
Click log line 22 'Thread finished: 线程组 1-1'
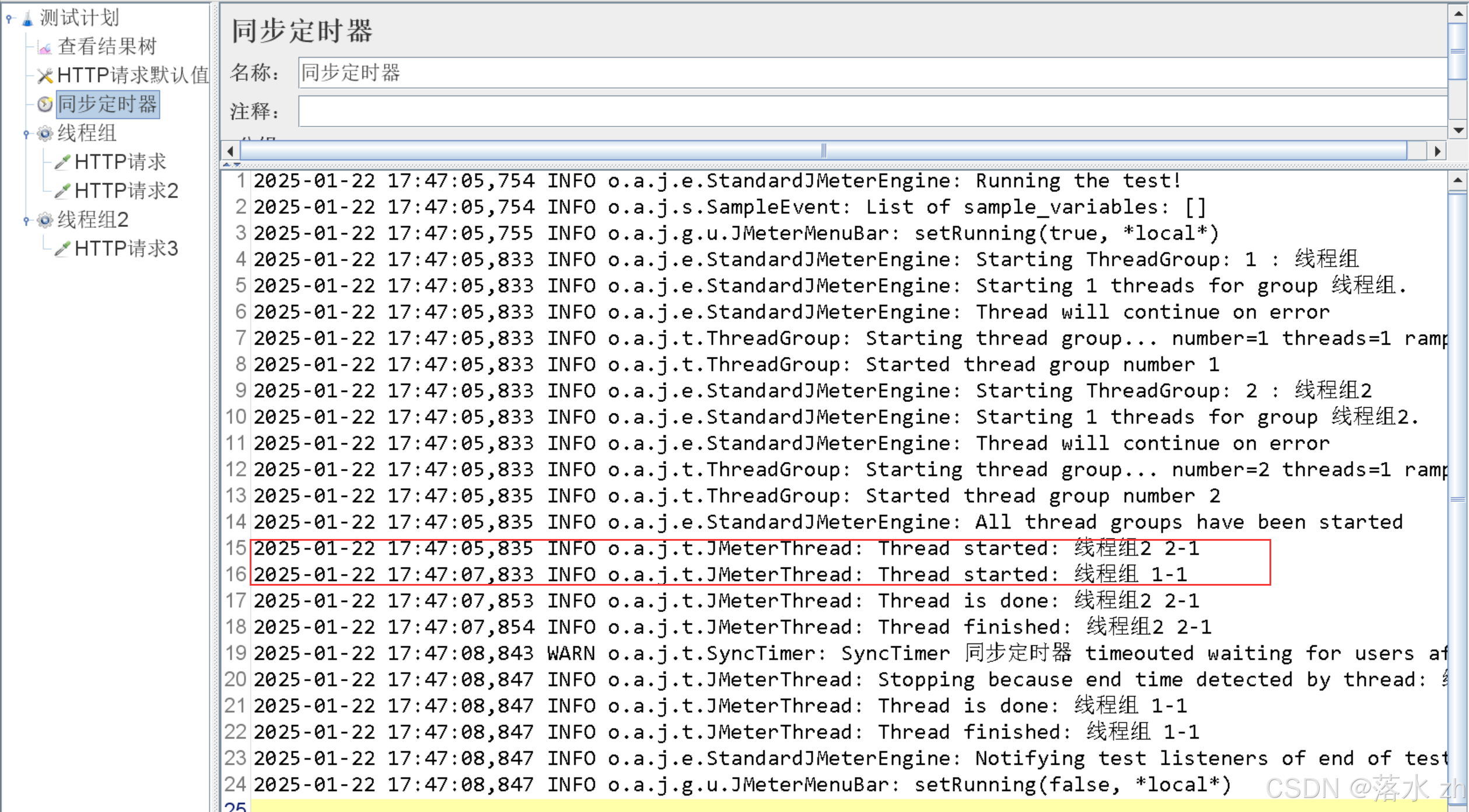[726, 732]
